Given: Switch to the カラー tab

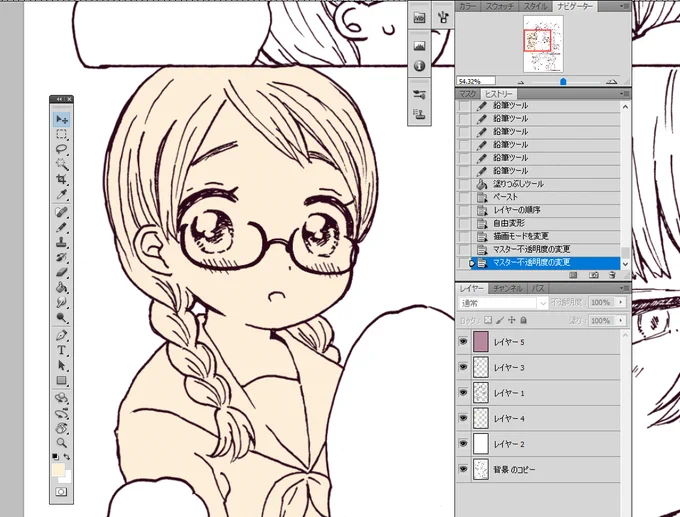Looking at the screenshot, I should coord(468,7).
